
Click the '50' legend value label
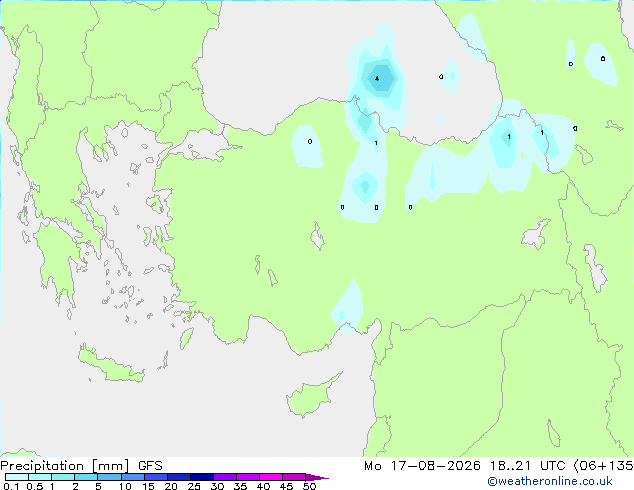pos(309,486)
